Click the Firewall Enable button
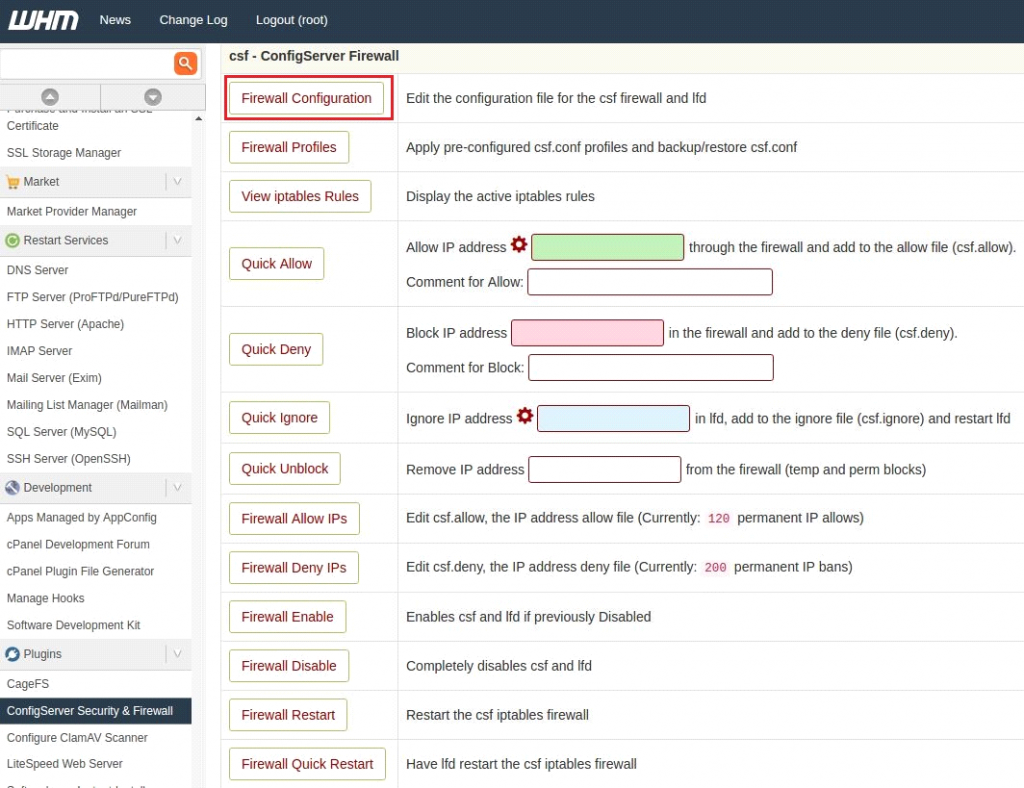The height and width of the screenshot is (788, 1024). point(287,617)
